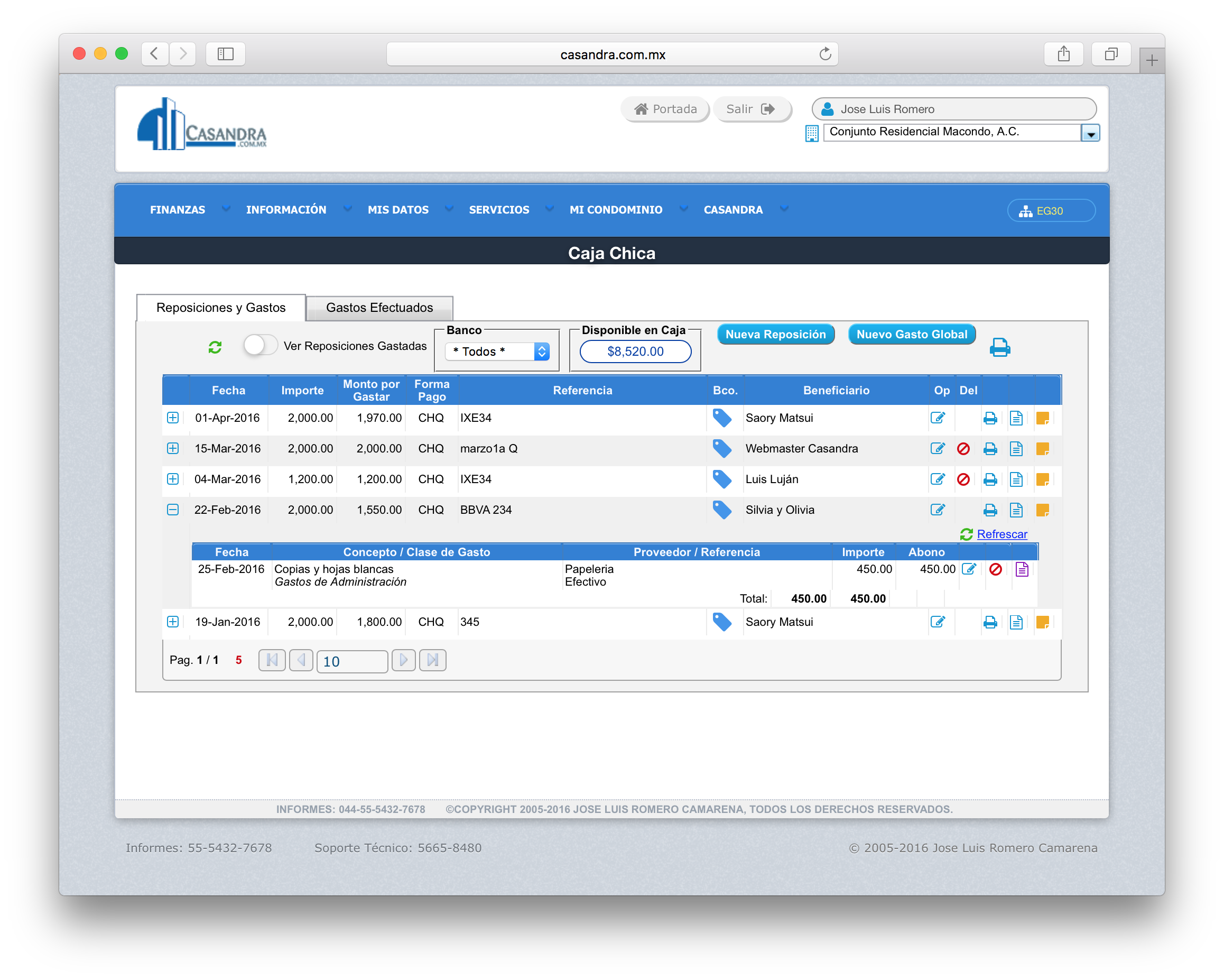This screenshot has height=980, width=1224.
Task: Click the yellow note icon for 01-Apr-2016 row
Action: 1042,419
